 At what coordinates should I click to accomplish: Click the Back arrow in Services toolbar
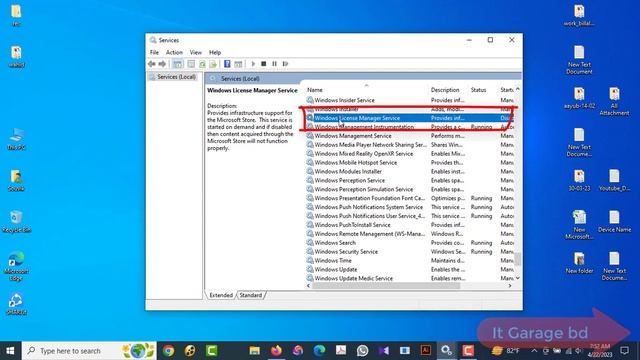pyautogui.click(x=152, y=64)
